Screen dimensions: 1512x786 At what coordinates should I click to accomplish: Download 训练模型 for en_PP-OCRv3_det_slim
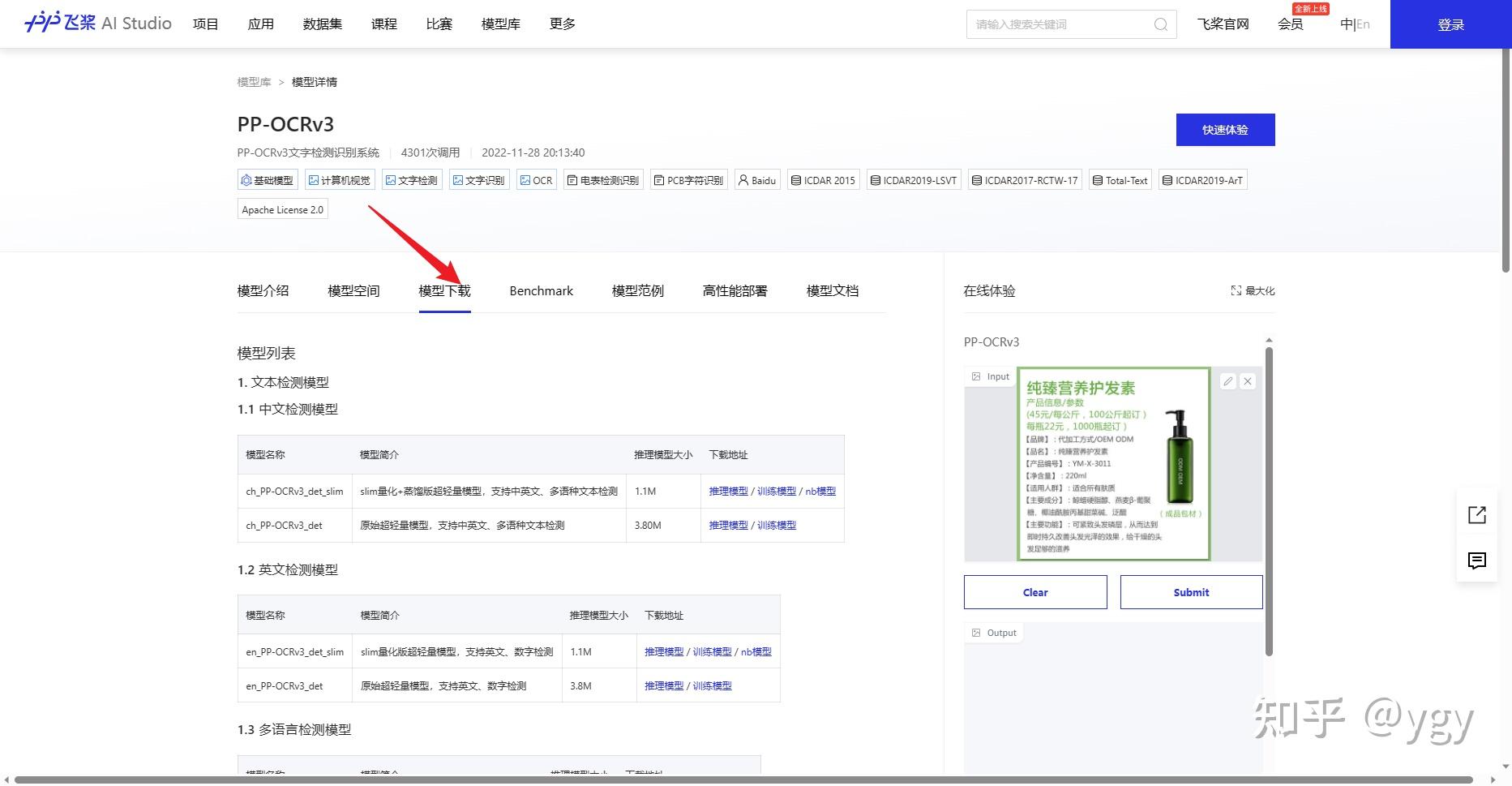[712, 651]
